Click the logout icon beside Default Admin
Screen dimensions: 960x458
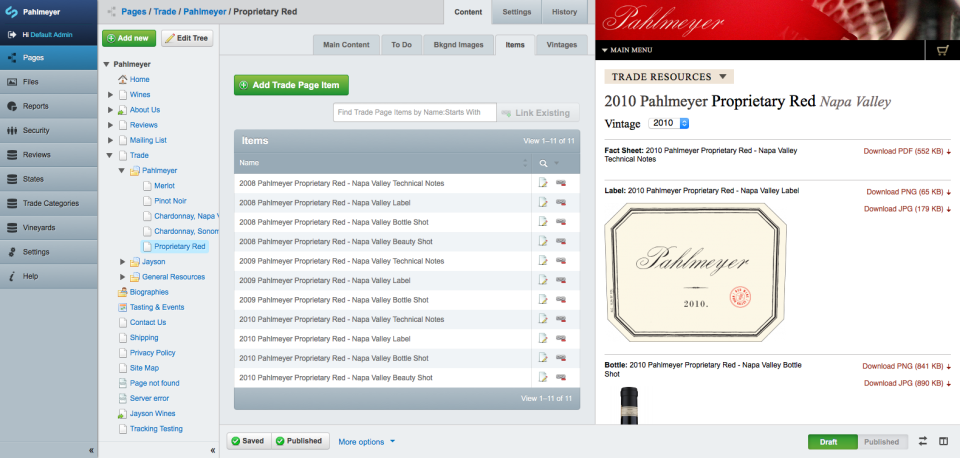12,35
